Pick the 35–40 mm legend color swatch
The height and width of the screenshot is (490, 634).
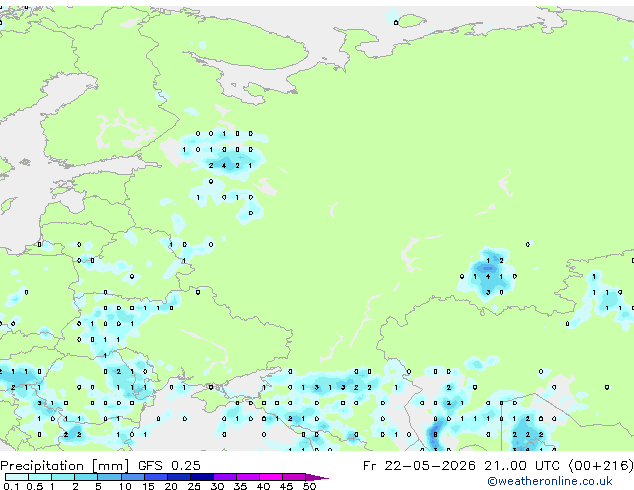pos(247,477)
